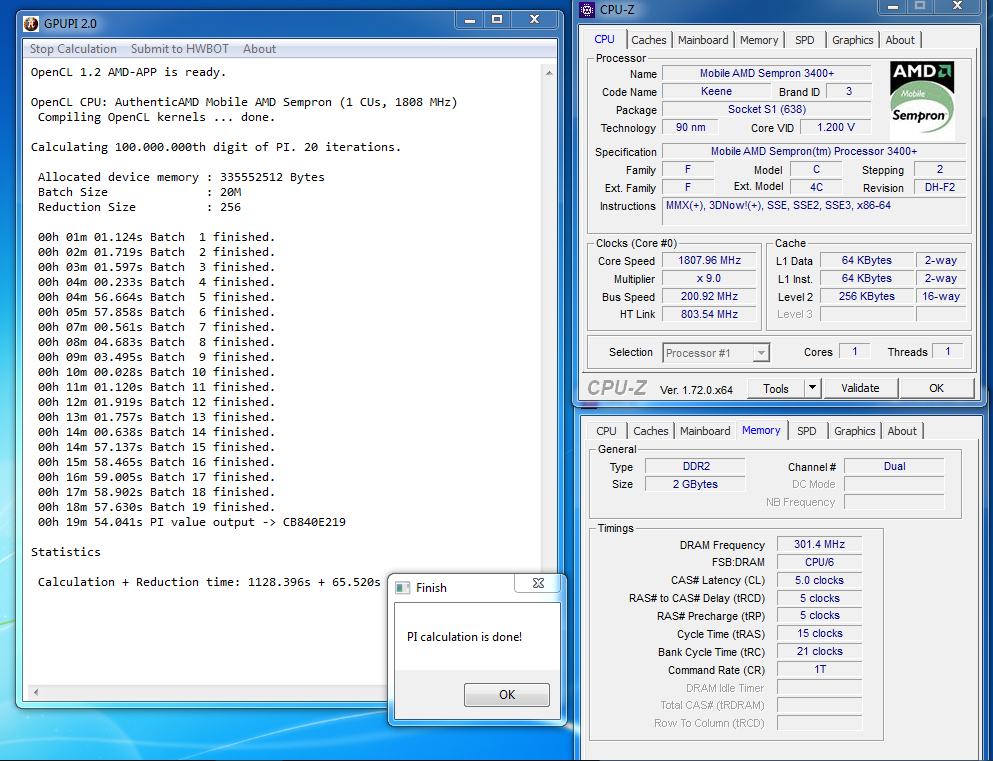Click the Instructions field text
Viewport: 993px width, 761px height.
pos(814,211)
